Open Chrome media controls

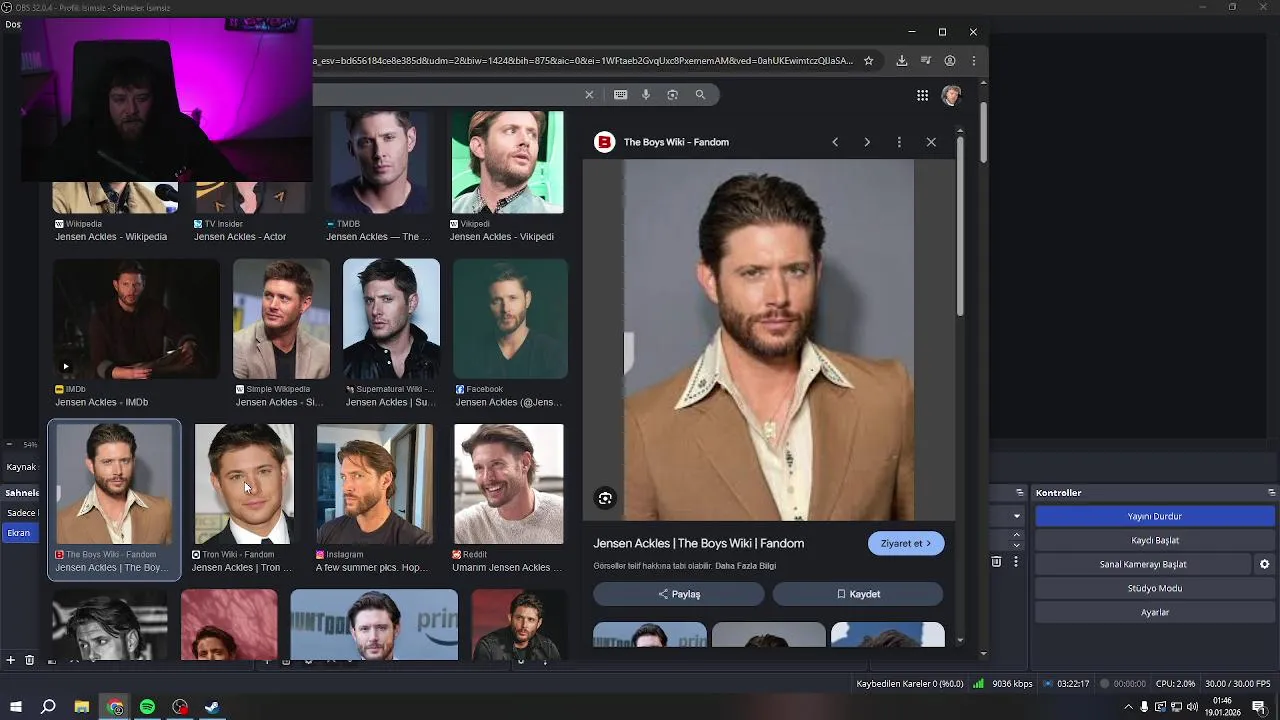(x=926, y=61)
